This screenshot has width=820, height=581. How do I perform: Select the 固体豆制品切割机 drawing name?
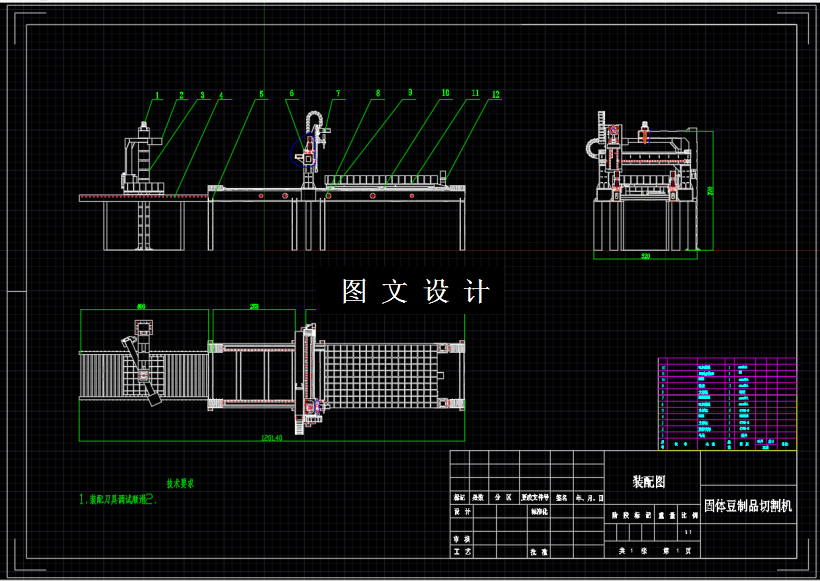coord(748,506)
